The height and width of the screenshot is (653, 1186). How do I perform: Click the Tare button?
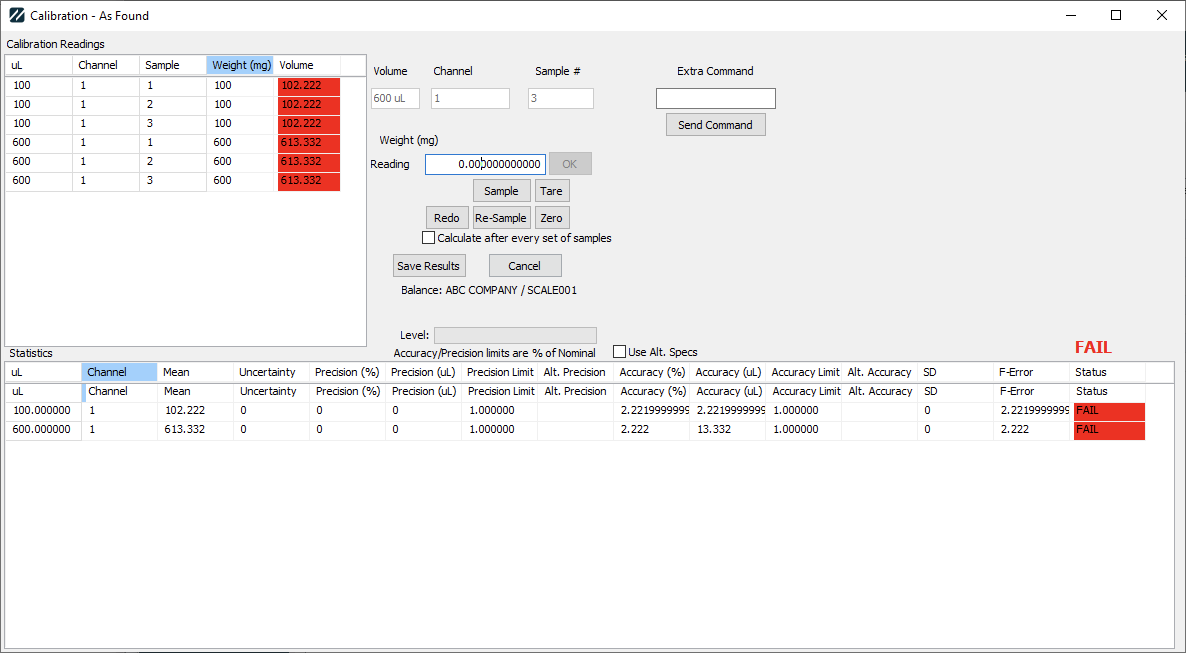(x=552, y=191)
